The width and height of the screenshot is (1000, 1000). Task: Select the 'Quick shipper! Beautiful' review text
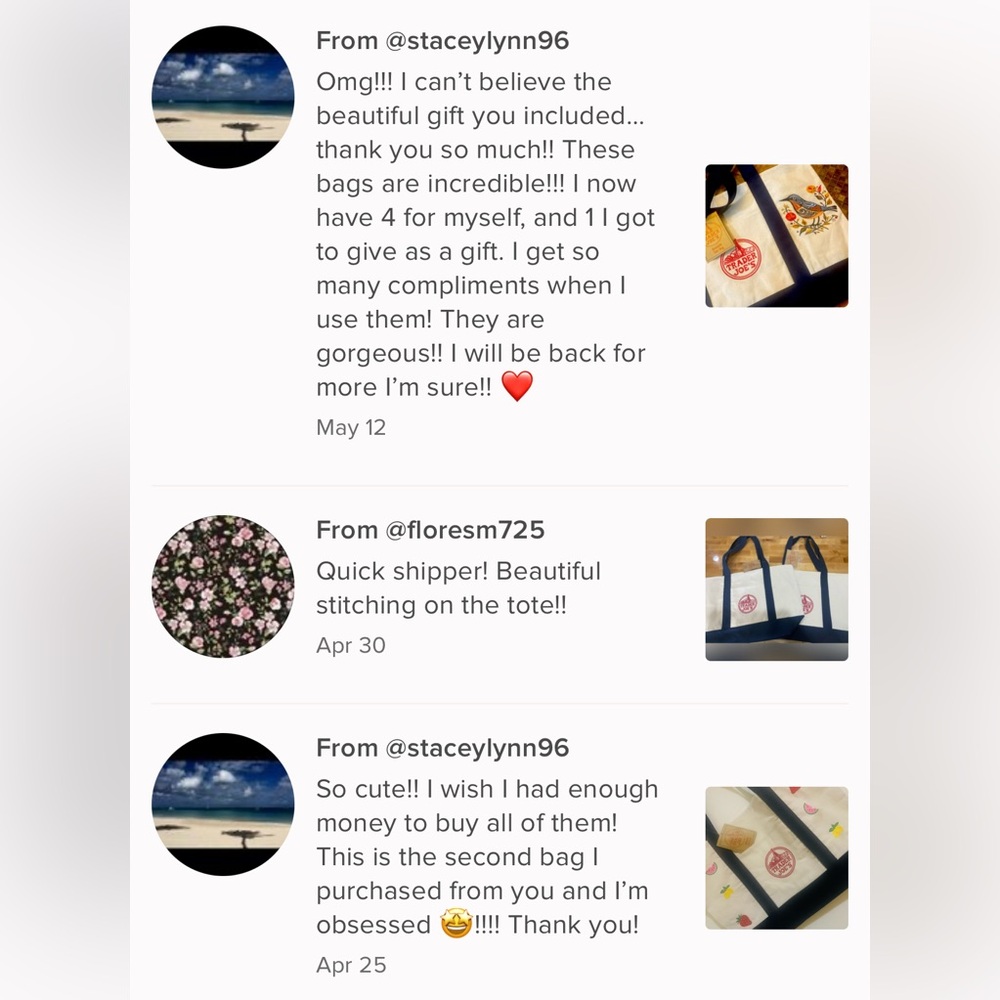pyautogui.click(x=458, y=572)
